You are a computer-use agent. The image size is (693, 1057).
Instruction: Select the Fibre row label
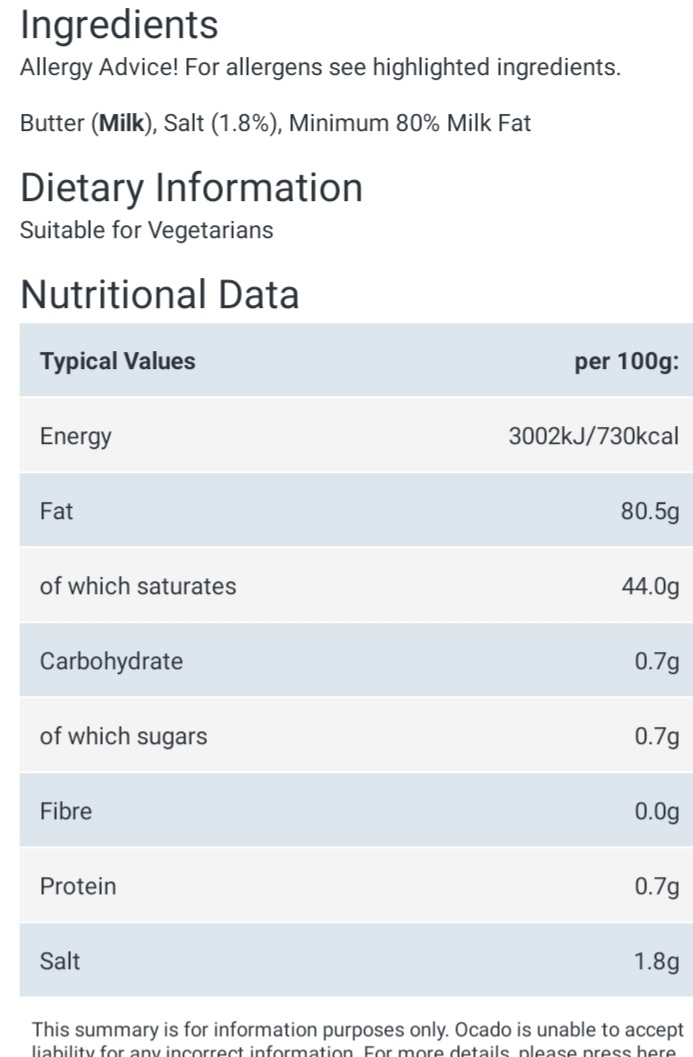[65, 811]
